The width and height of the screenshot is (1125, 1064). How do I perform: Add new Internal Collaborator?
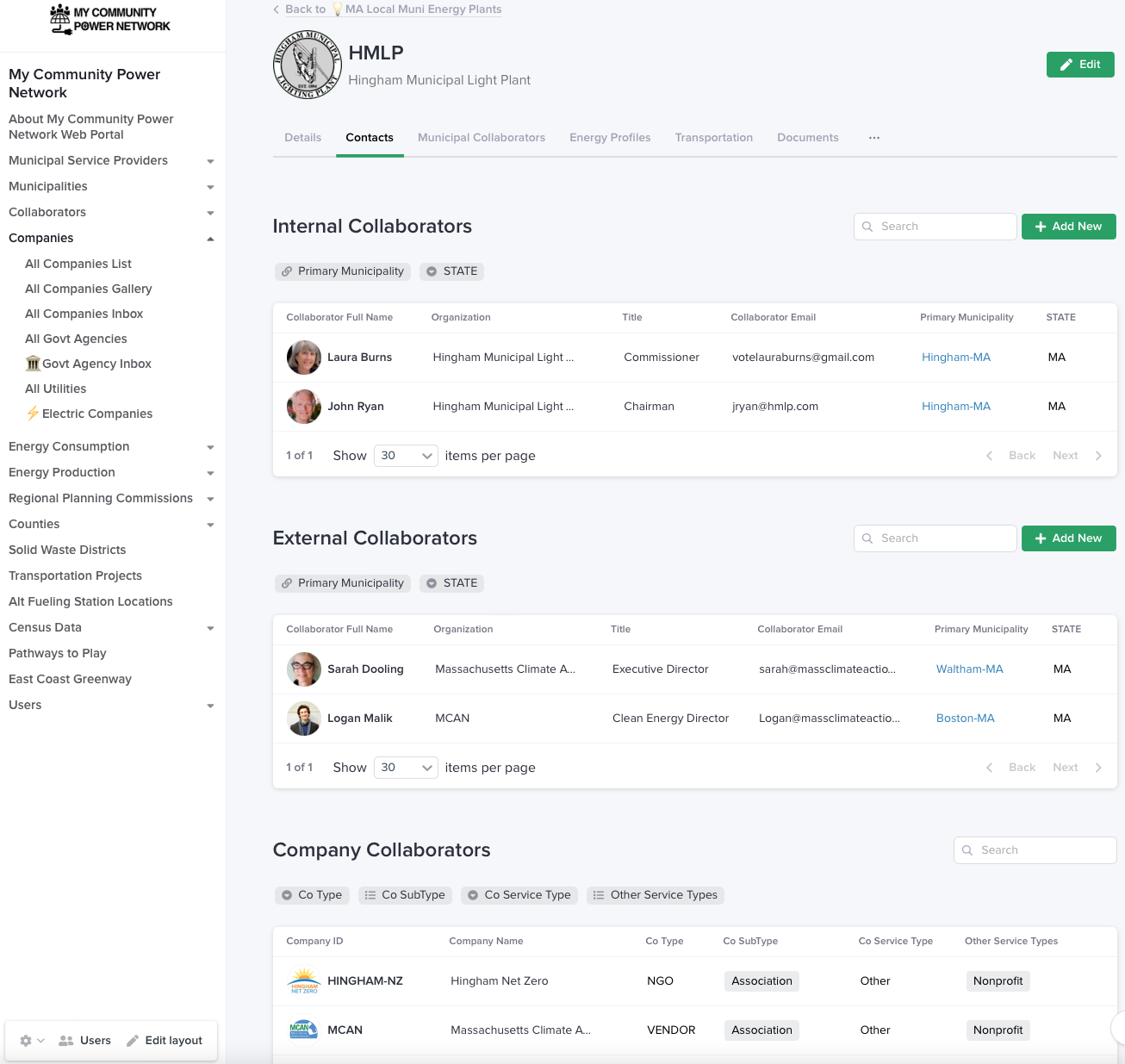point(1069,227)
